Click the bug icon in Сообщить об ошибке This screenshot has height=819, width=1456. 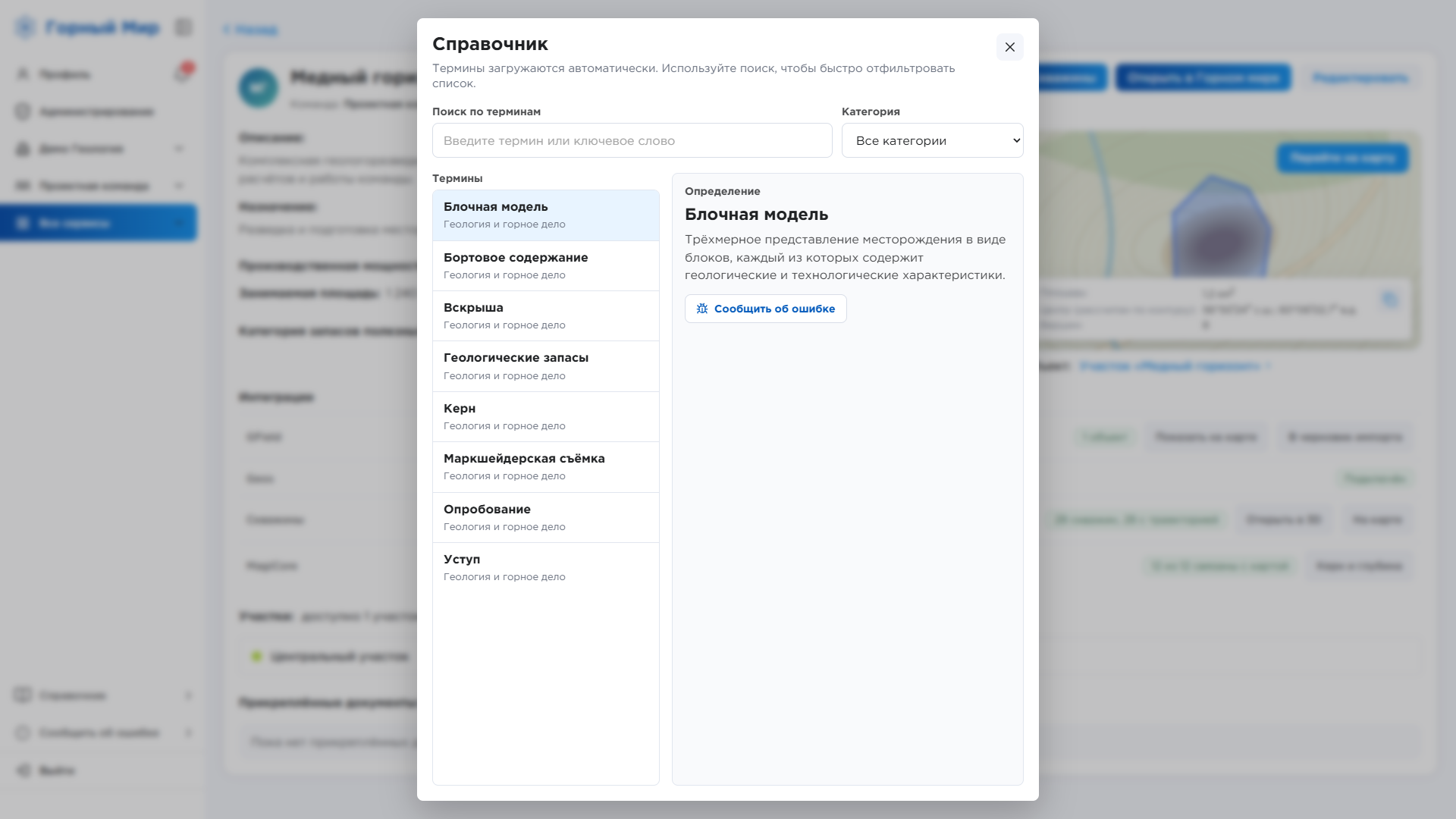(702, 309)
